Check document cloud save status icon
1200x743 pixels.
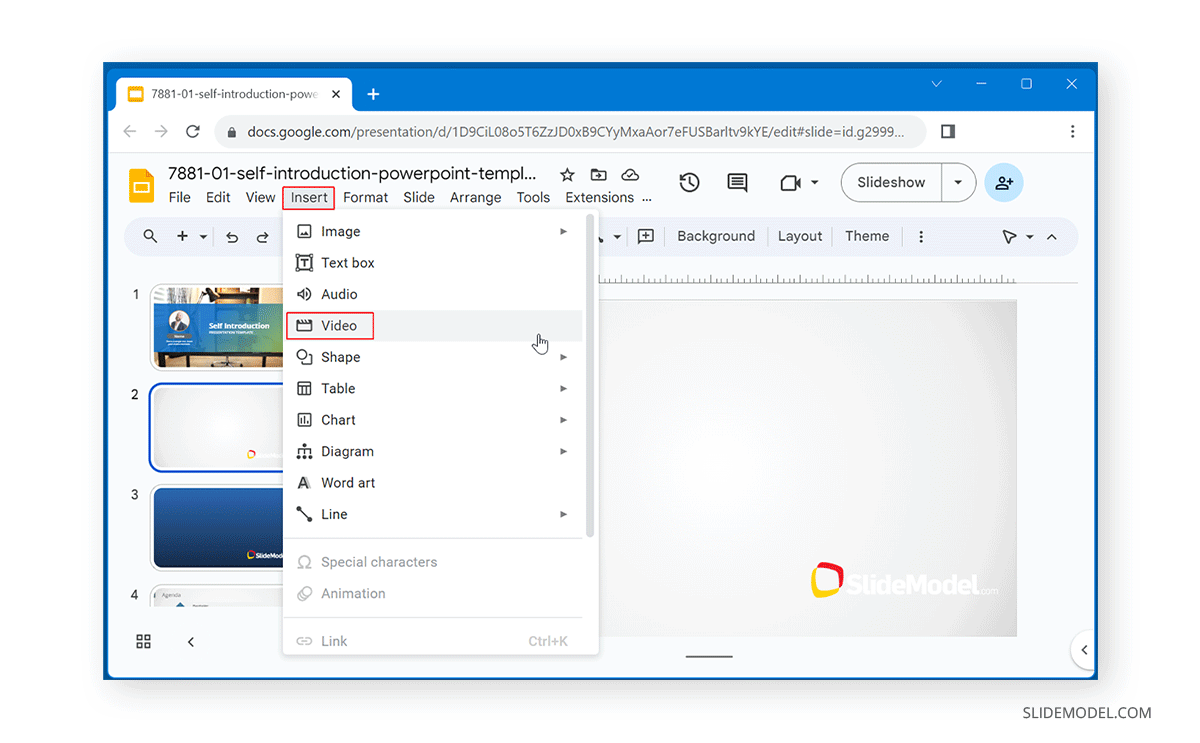[x=630, y=174]
